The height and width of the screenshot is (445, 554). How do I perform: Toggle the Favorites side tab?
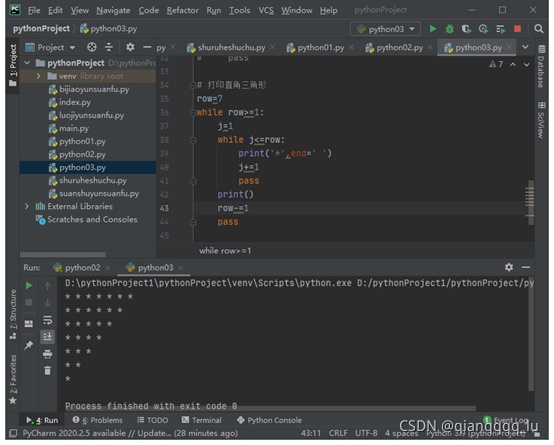click(x=13, y=379)
